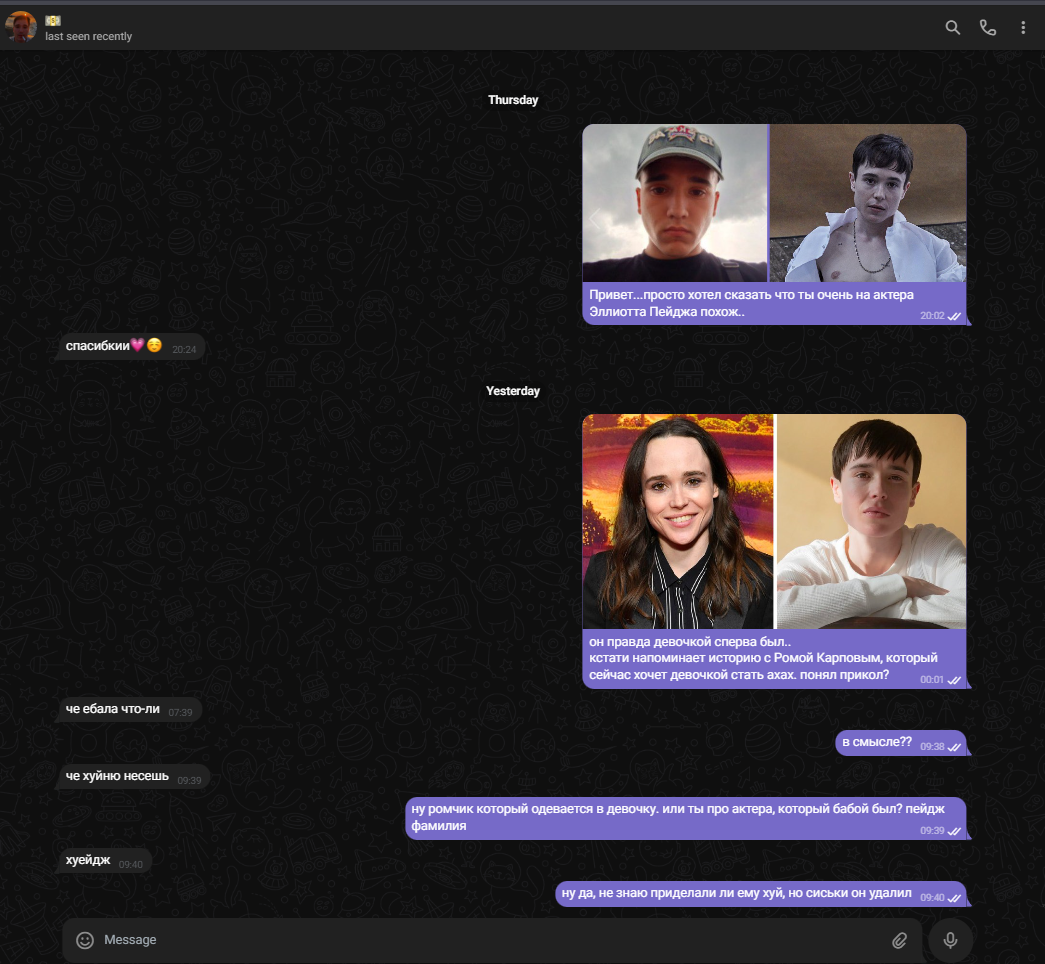Attach a file with the paperclip icon

coord(899,940)
